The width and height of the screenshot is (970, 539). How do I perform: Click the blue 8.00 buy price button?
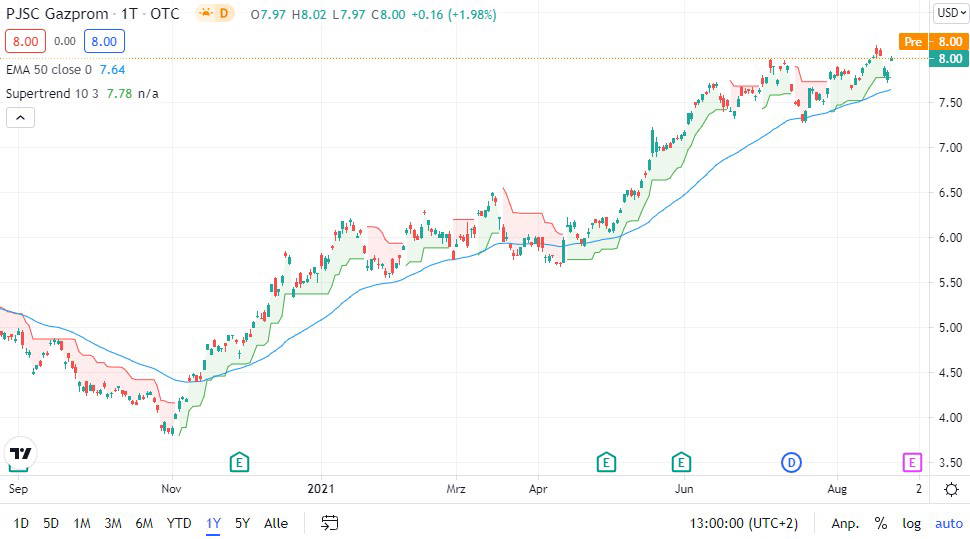[104, 41]
